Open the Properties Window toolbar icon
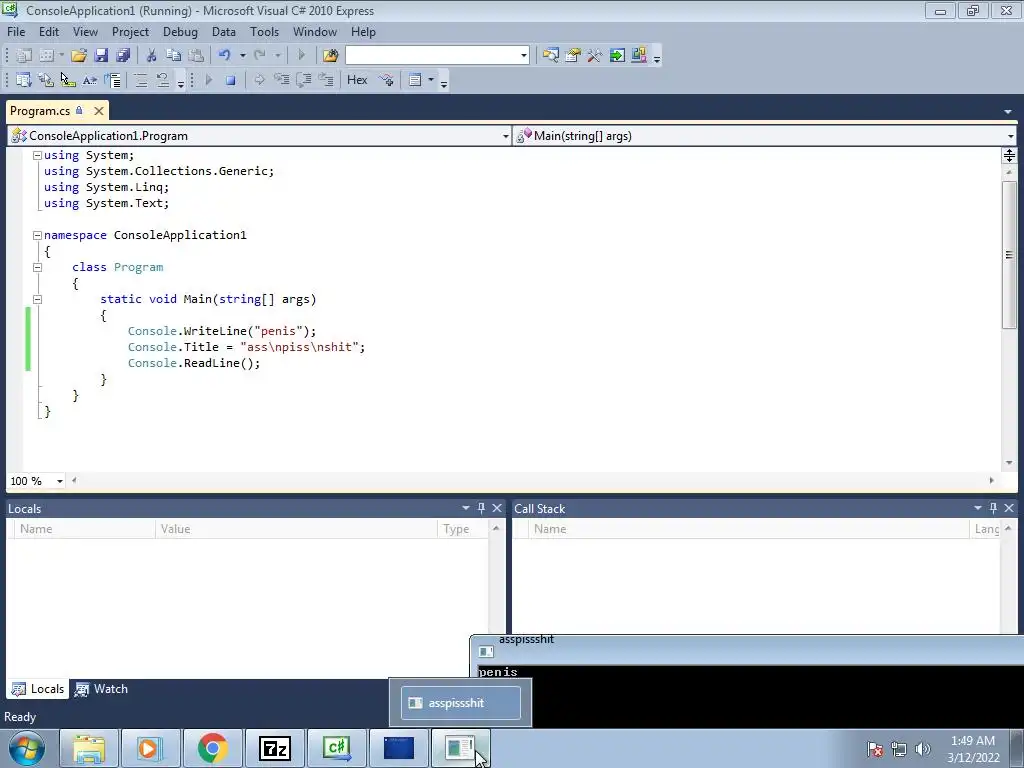The width and height of the screenshot is (1024, 768). point(573,56)
